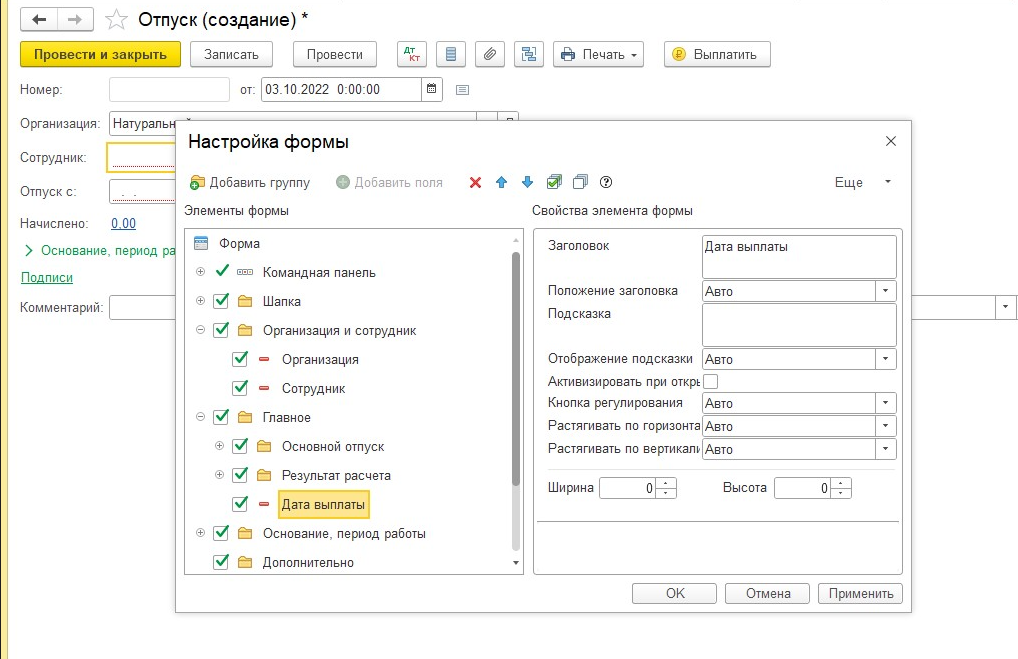This screenshot has width=1018, height=659.
Task: Open the help question mark icon
Action: pyautogui.click(x=606, y=182)
